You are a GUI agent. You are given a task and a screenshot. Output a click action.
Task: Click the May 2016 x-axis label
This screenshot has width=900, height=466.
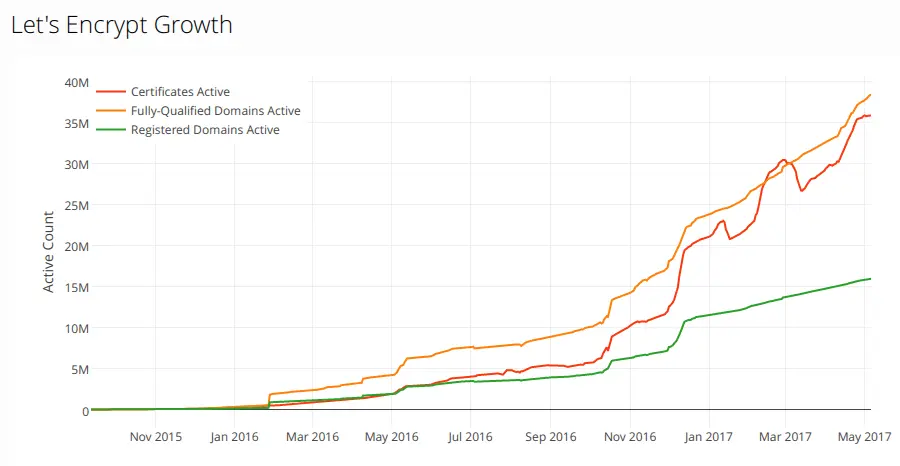[391, 437]
